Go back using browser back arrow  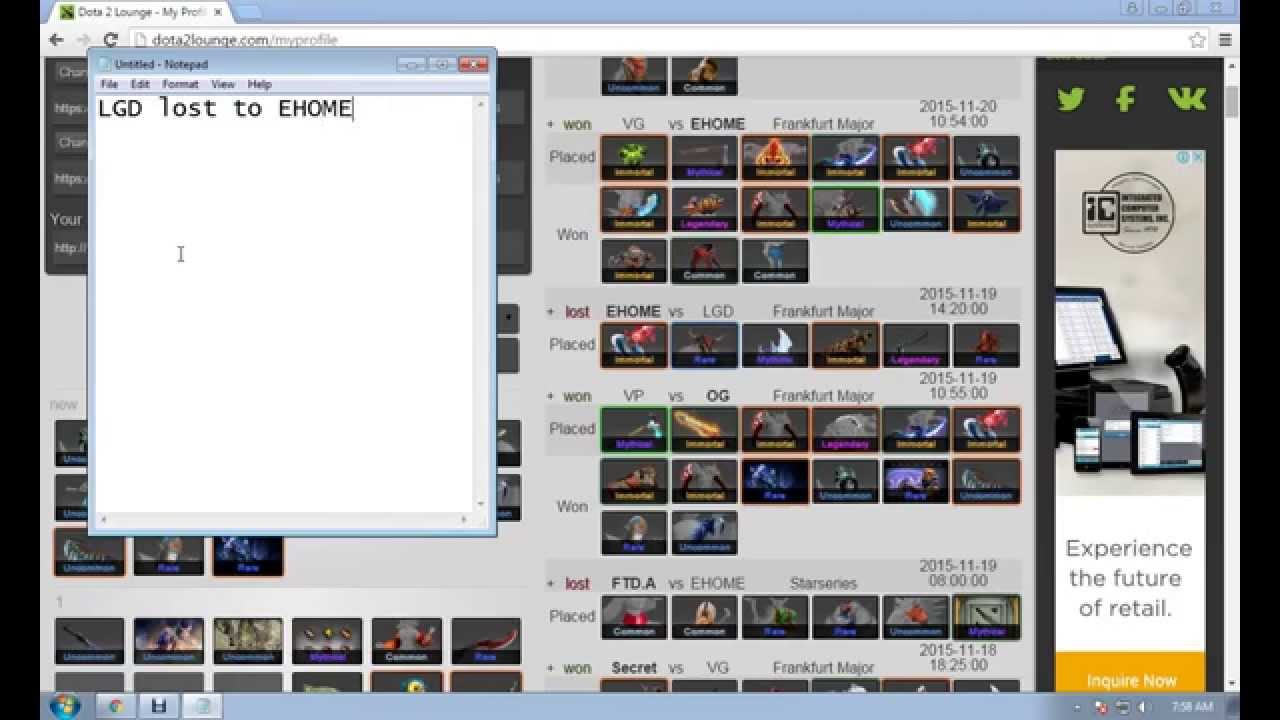click(57, 40)
